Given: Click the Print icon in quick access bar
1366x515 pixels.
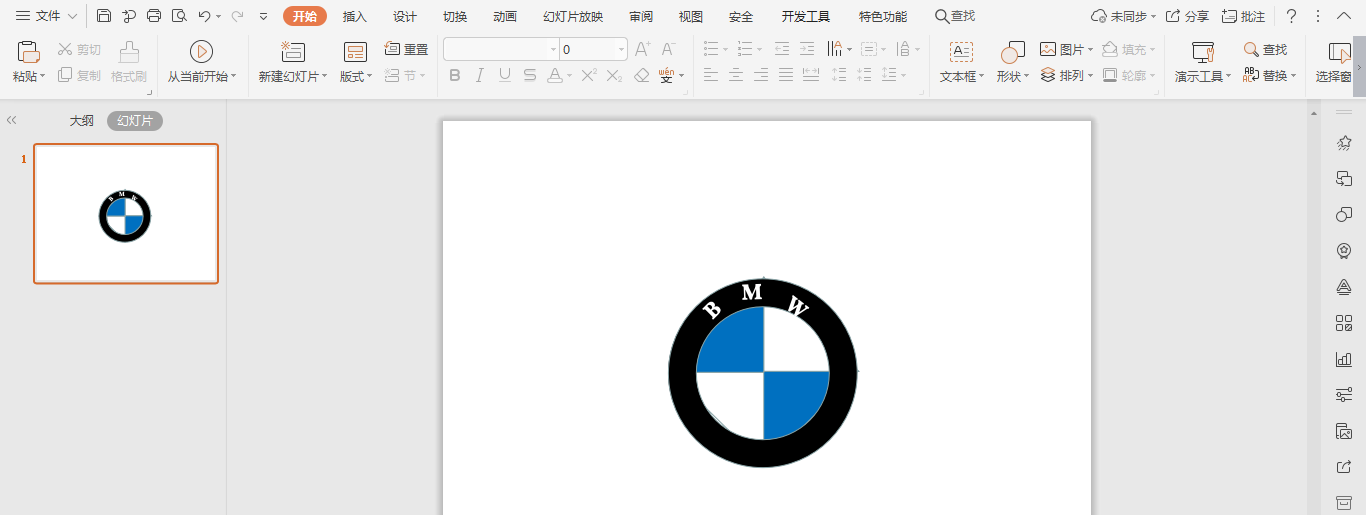Looking at the screenshot, I should [154, 16].
